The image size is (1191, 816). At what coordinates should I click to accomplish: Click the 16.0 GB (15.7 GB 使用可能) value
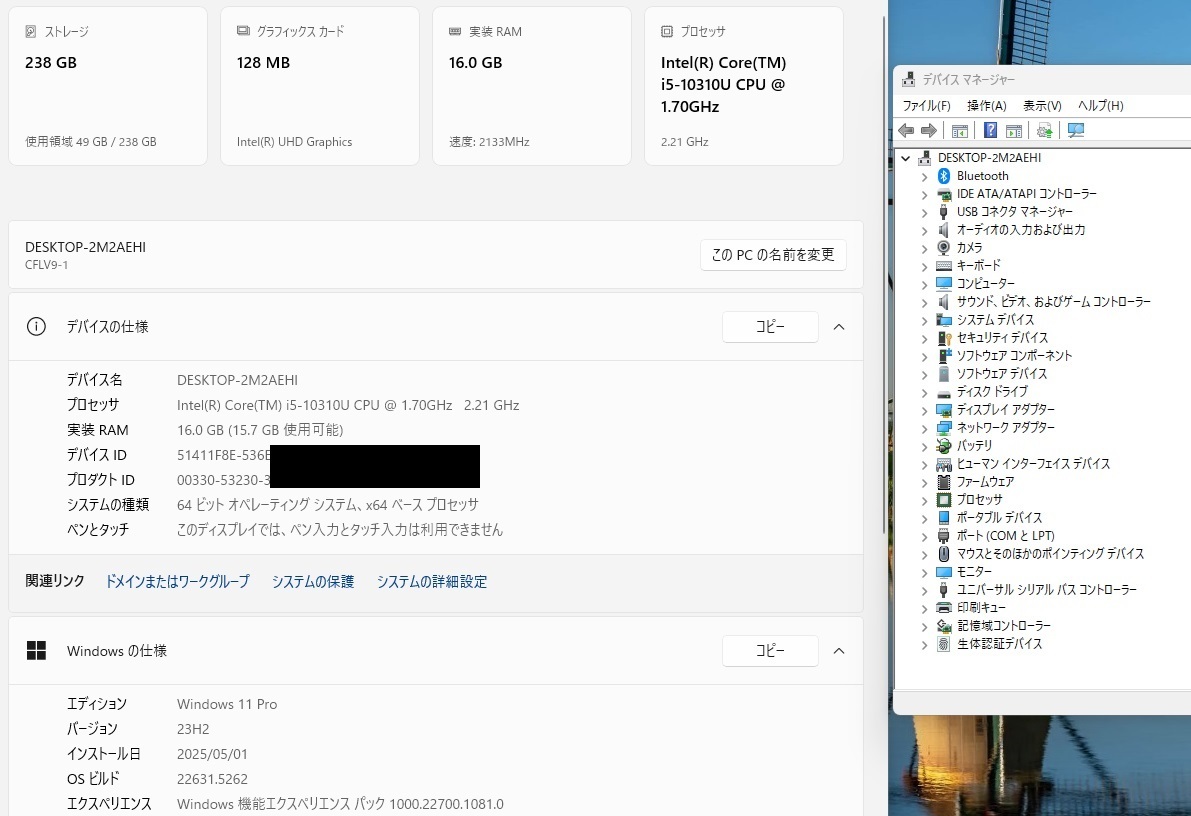[x=260, y=430]
